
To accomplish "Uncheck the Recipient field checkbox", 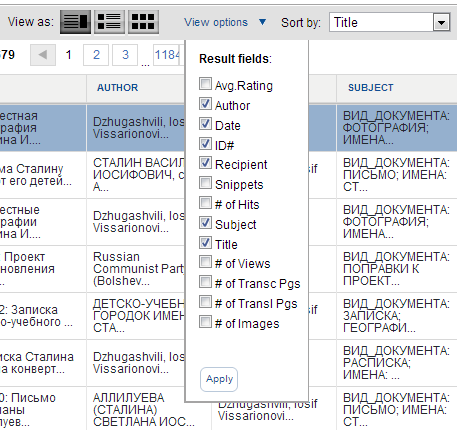I will tap(205, 163).
